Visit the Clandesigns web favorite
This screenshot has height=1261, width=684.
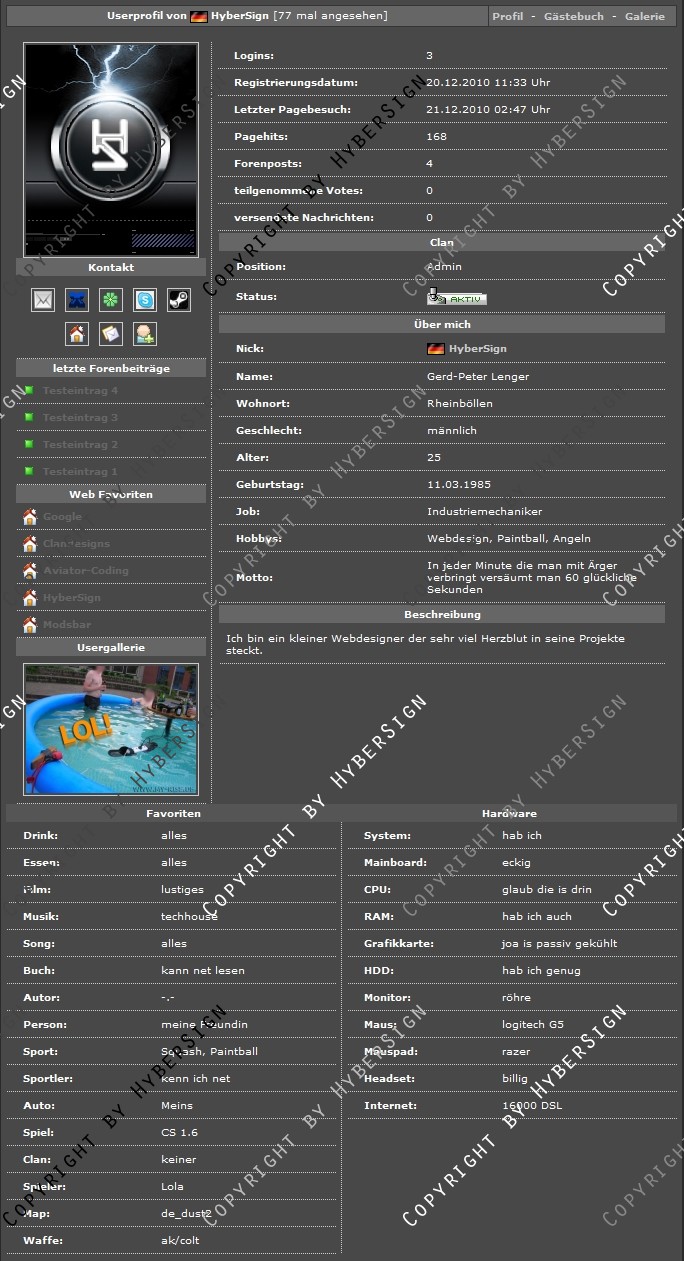click(x=76, y=544)
